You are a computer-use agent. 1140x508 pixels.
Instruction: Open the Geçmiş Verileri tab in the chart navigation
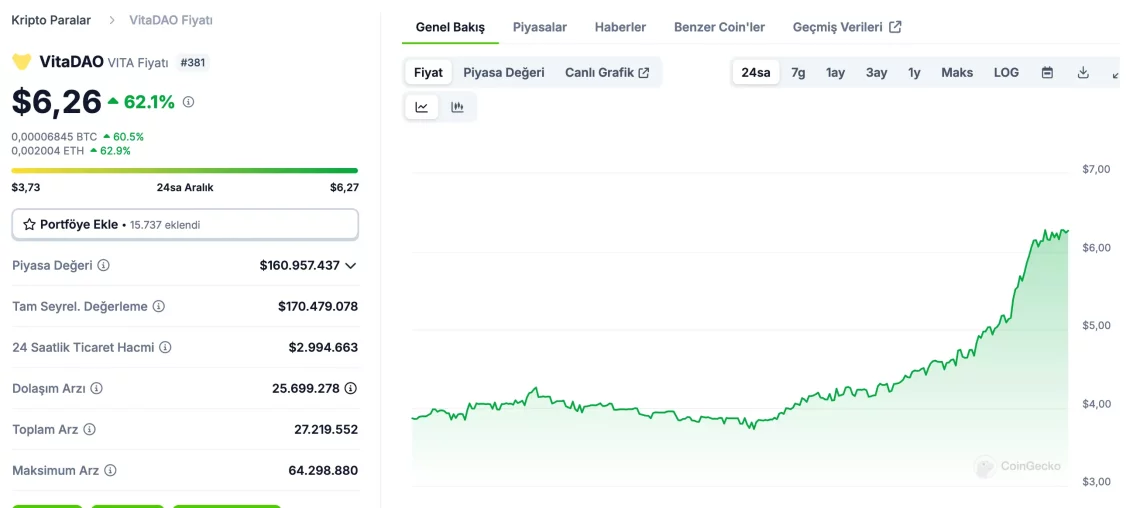(847, 27)
